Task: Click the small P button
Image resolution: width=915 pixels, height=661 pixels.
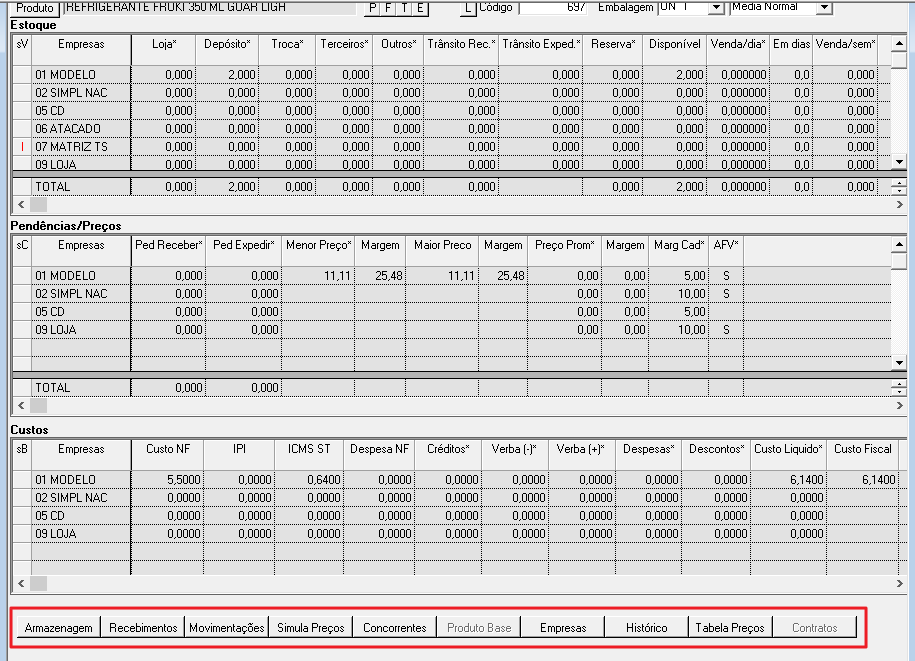Action: click(372, 8)
